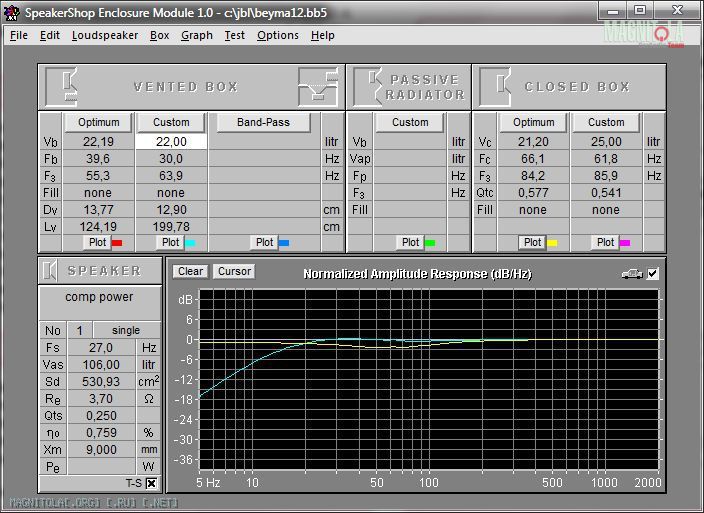Click the cyan plot color swatch
The image size is (704, 513).
(190, 243)
